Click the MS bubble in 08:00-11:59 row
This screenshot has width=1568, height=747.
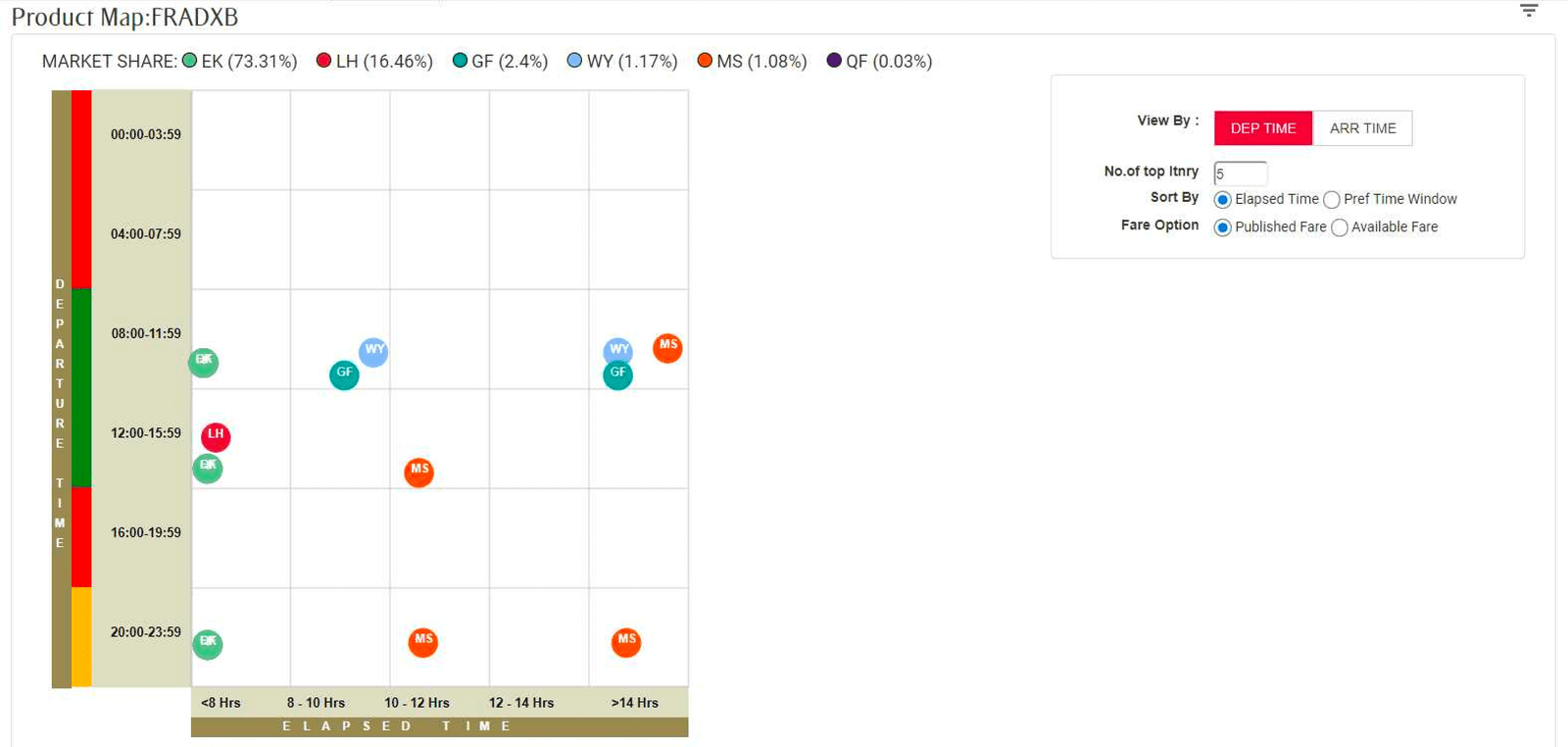click(667, 347)
